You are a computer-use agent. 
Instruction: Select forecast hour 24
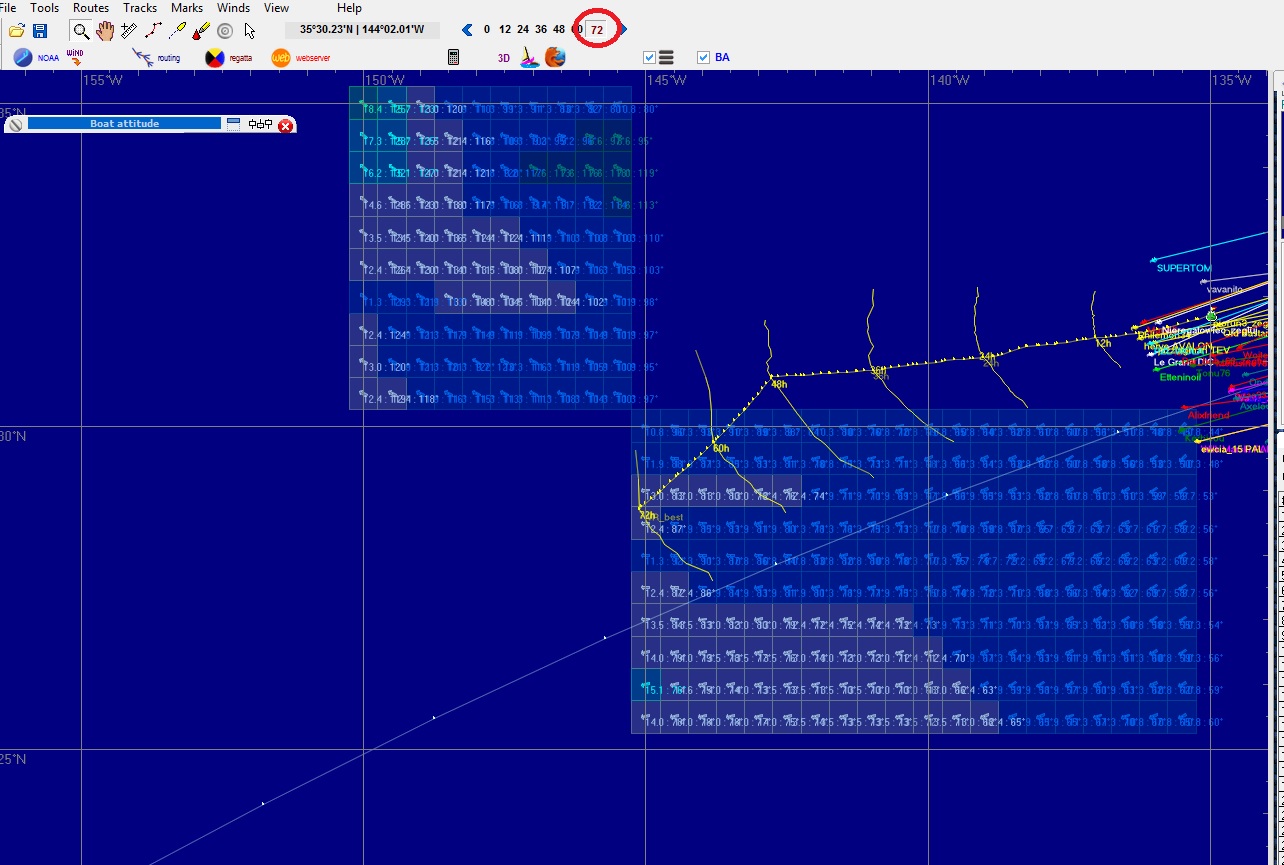(523, 30)
